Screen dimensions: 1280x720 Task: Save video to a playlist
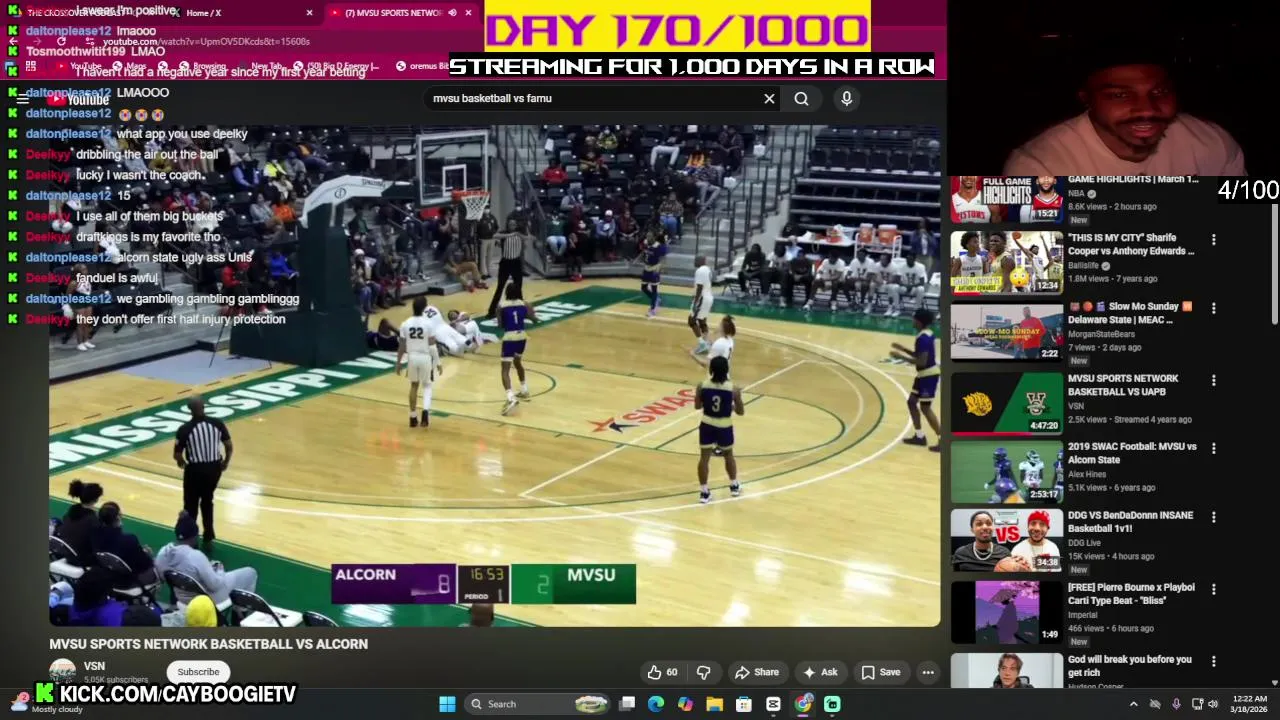[881, 672]
